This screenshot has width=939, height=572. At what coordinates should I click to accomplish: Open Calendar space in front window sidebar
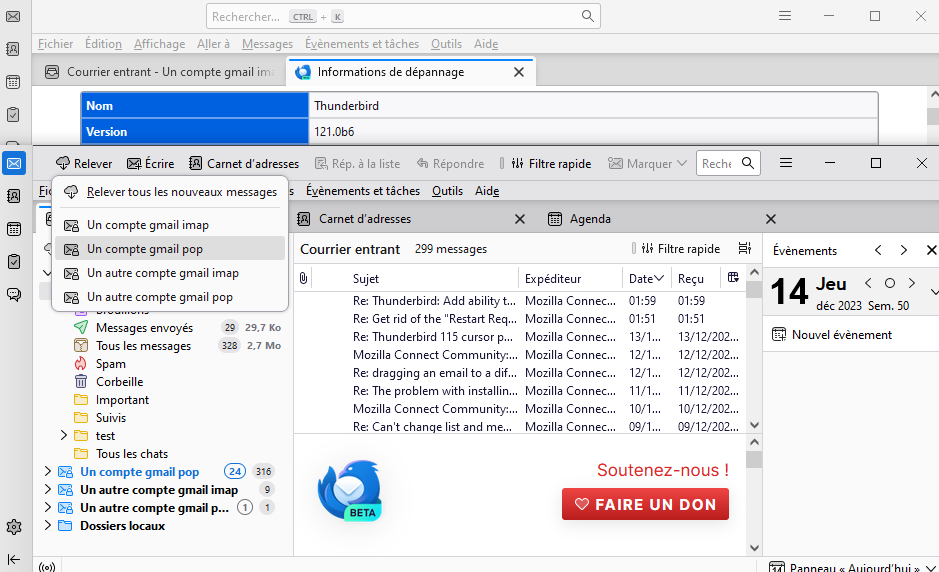coord(14,229)
